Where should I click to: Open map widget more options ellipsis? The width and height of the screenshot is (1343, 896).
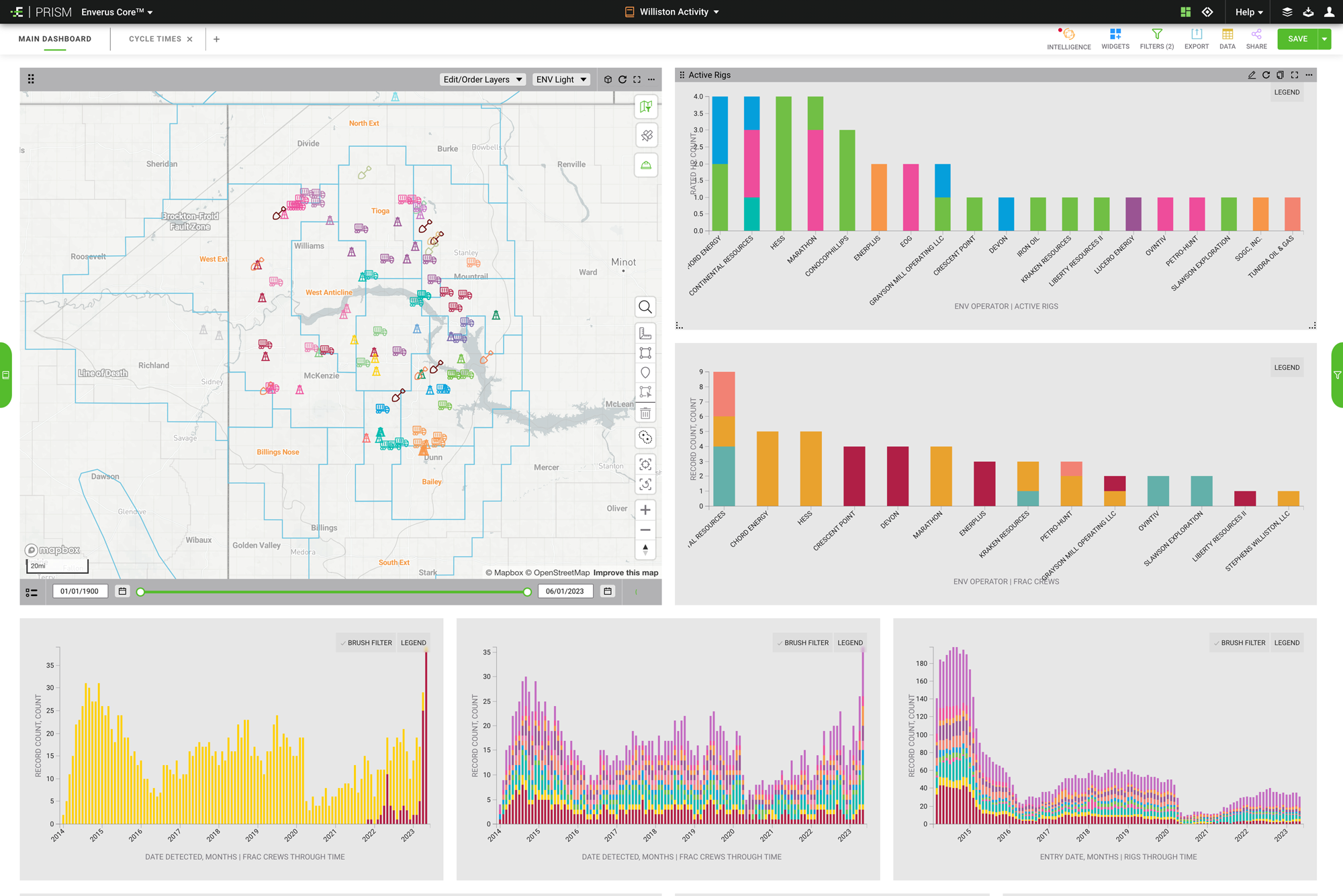point(651,79)
